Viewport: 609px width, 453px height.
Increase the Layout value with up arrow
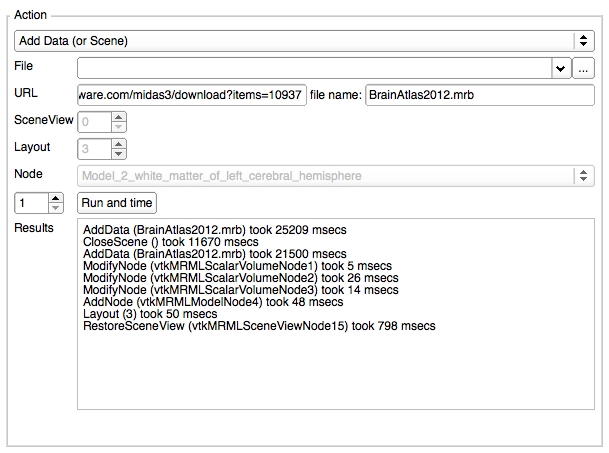pyautogui.click(x=119, y=144)
